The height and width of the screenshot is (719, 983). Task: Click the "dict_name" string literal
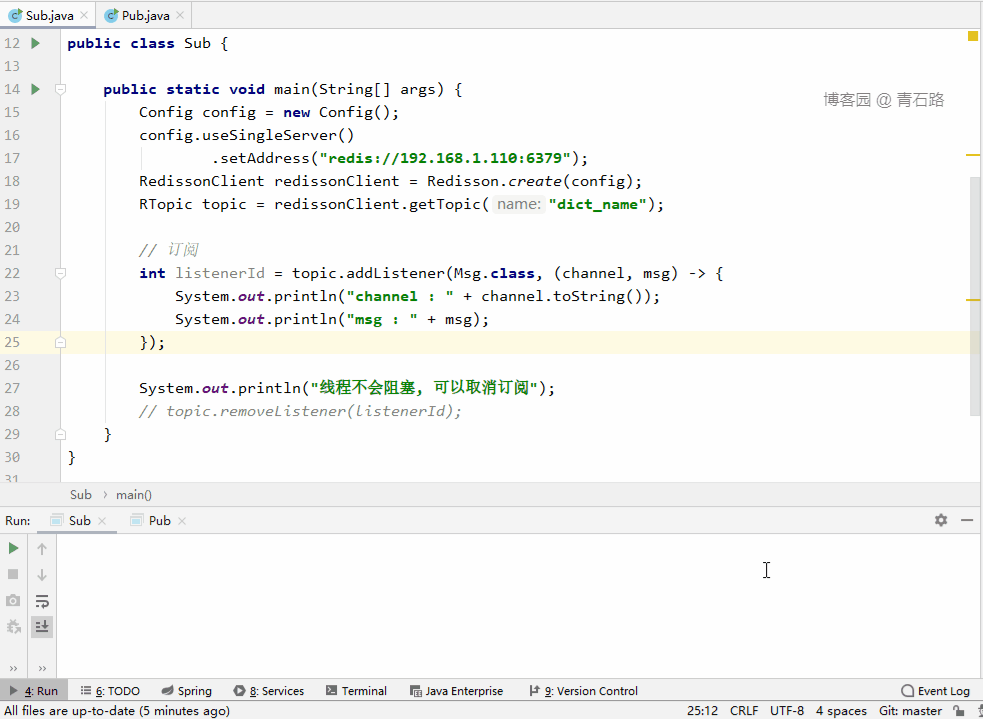[597, 204]
